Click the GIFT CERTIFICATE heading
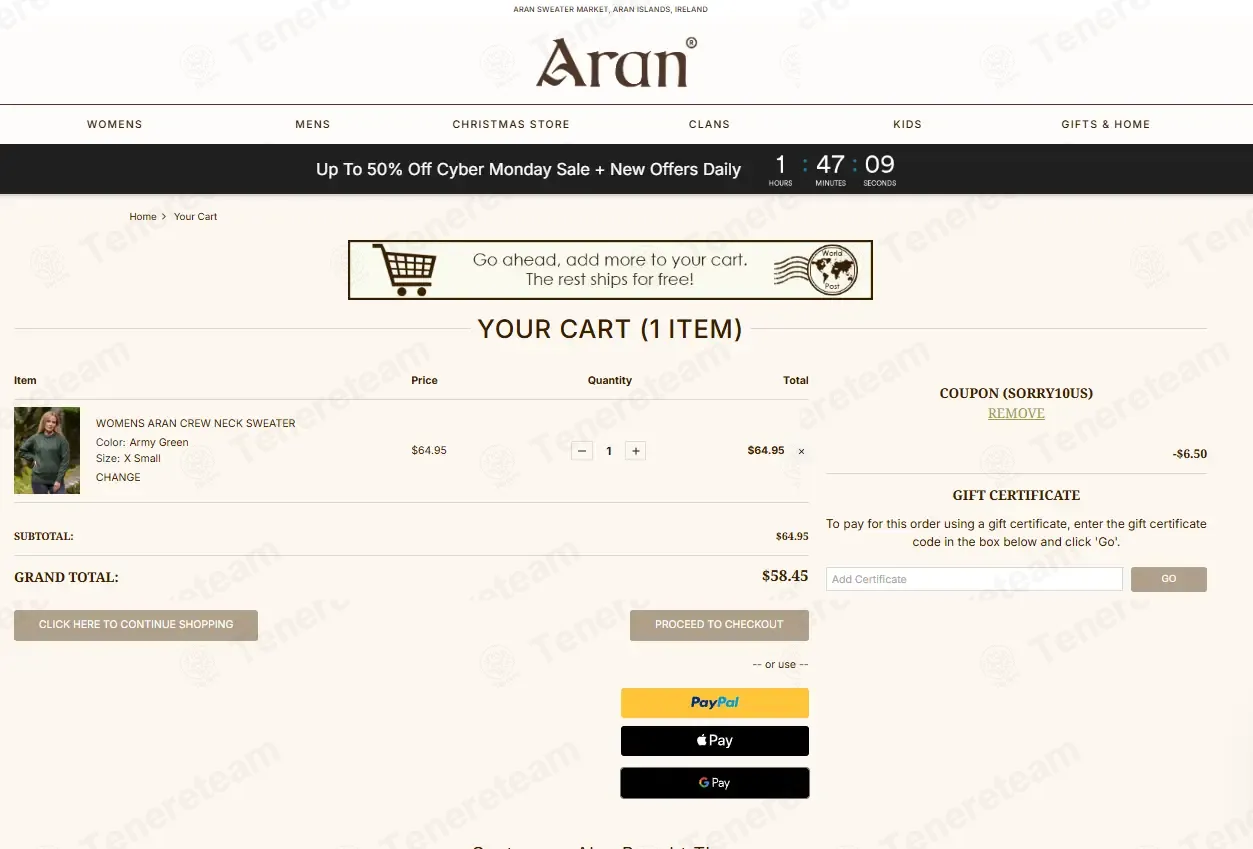Viewport: 1253px width, 849px height. [1016, 495]
